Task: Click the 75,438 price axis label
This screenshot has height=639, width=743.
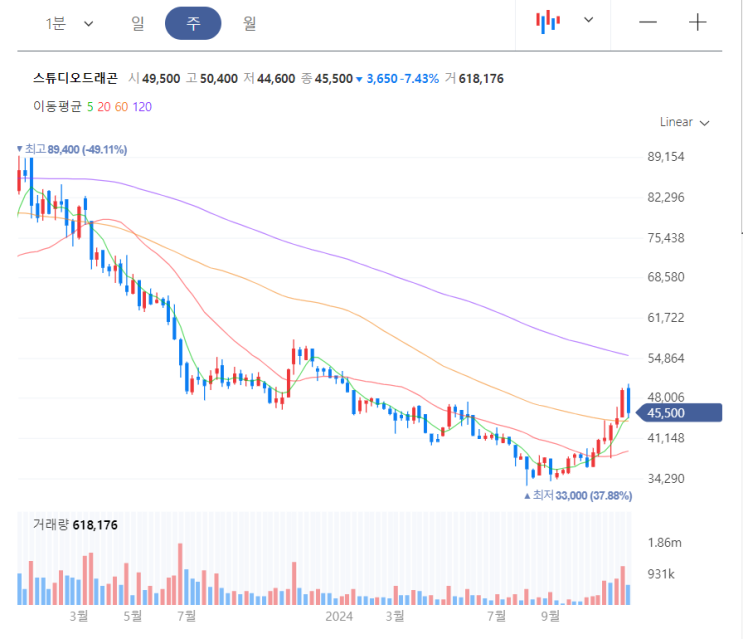Action: point(666,238)
